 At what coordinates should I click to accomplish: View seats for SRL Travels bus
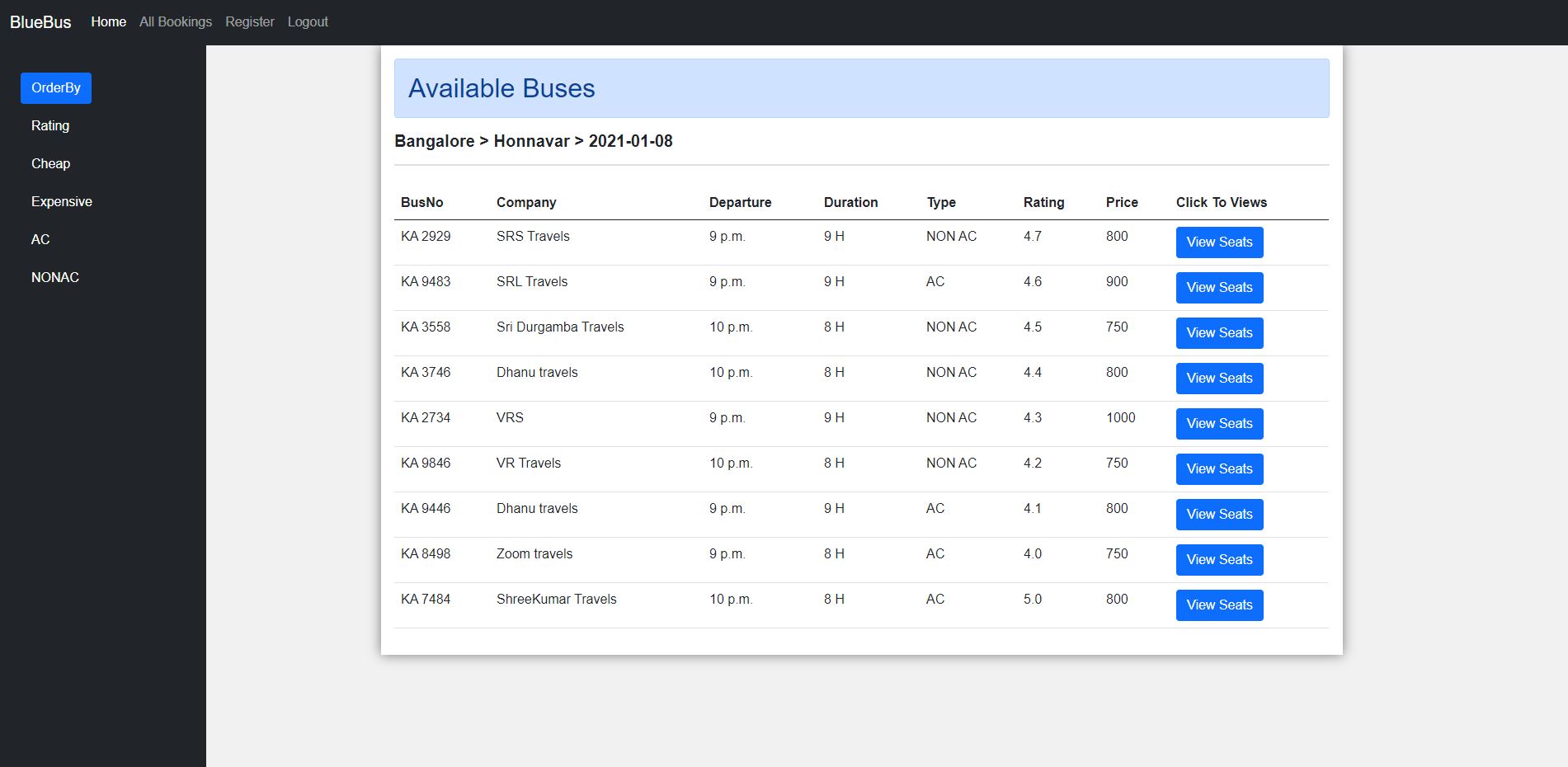pyautogui.click(x=1219, y=287)
